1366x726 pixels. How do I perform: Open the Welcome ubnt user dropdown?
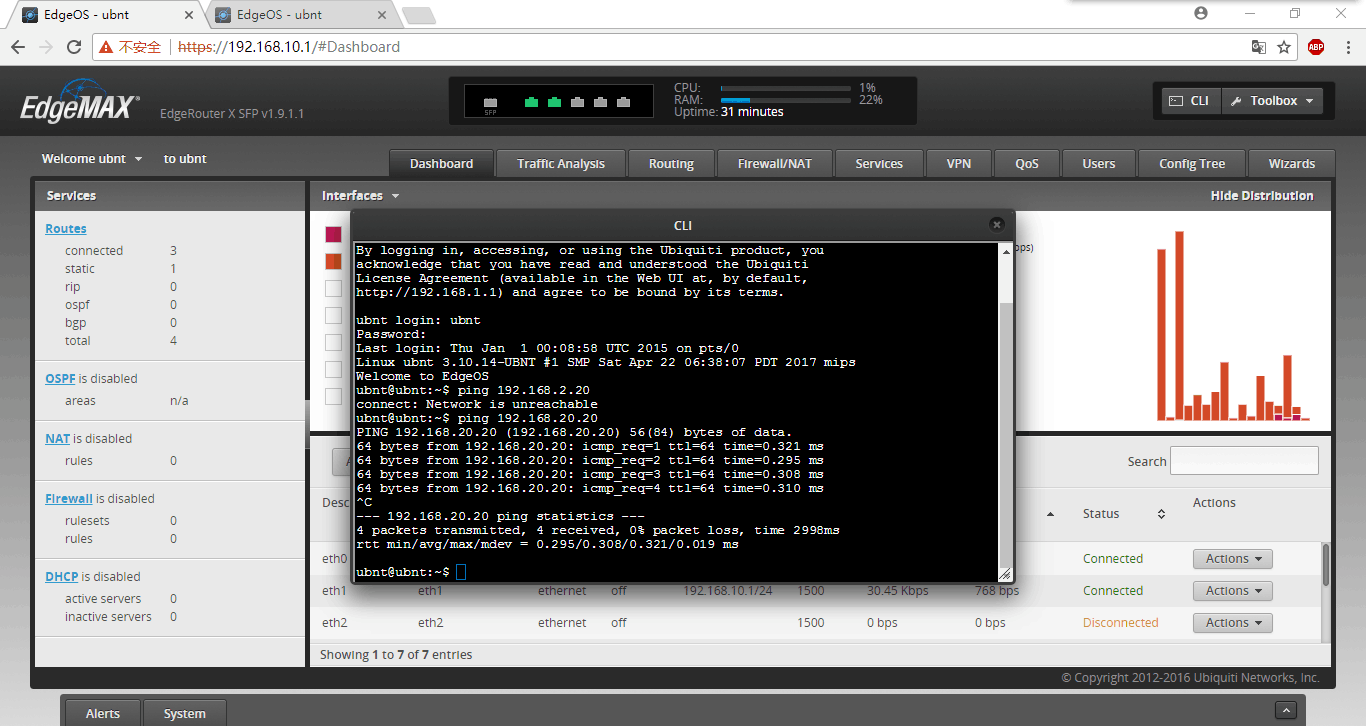coord(92,159)
